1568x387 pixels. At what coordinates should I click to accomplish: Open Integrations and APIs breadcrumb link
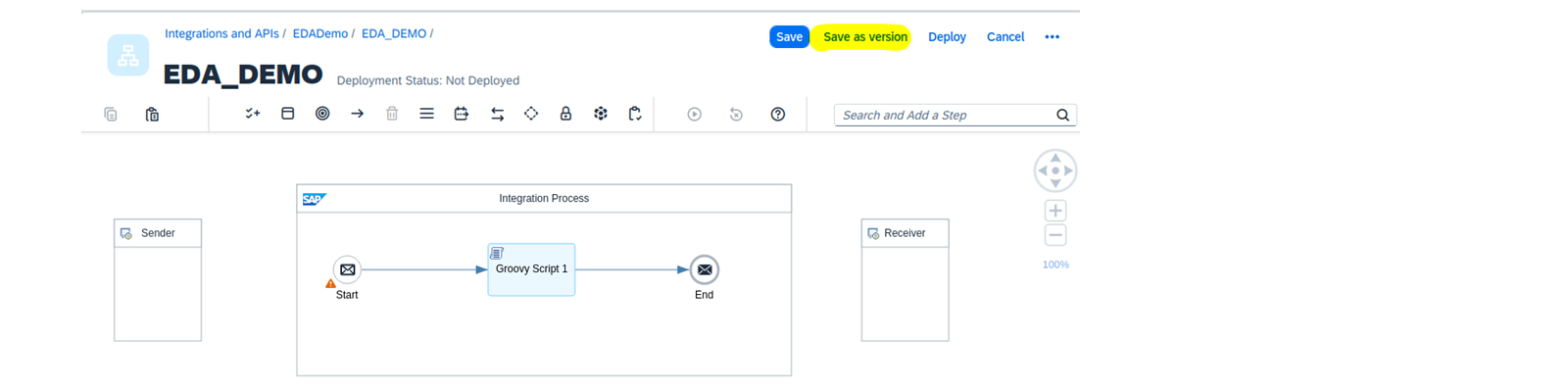pyautogui.click(x=221, y=33)
